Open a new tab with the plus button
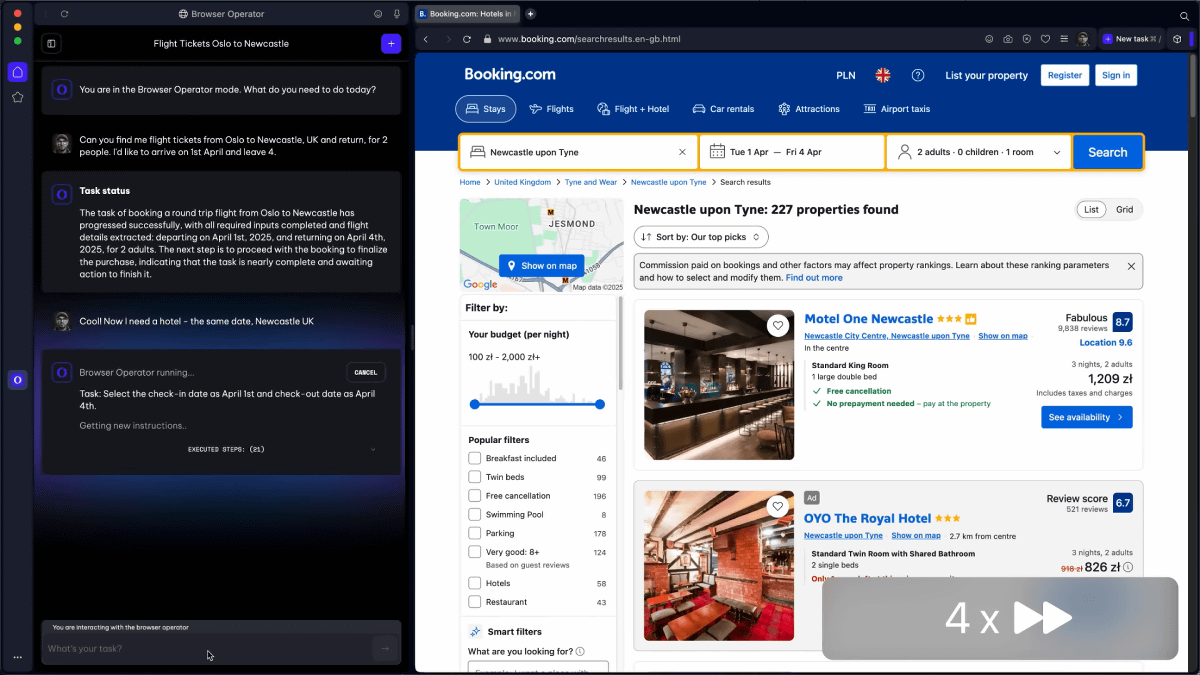The image size is (1200, 675). click(530, 14)
